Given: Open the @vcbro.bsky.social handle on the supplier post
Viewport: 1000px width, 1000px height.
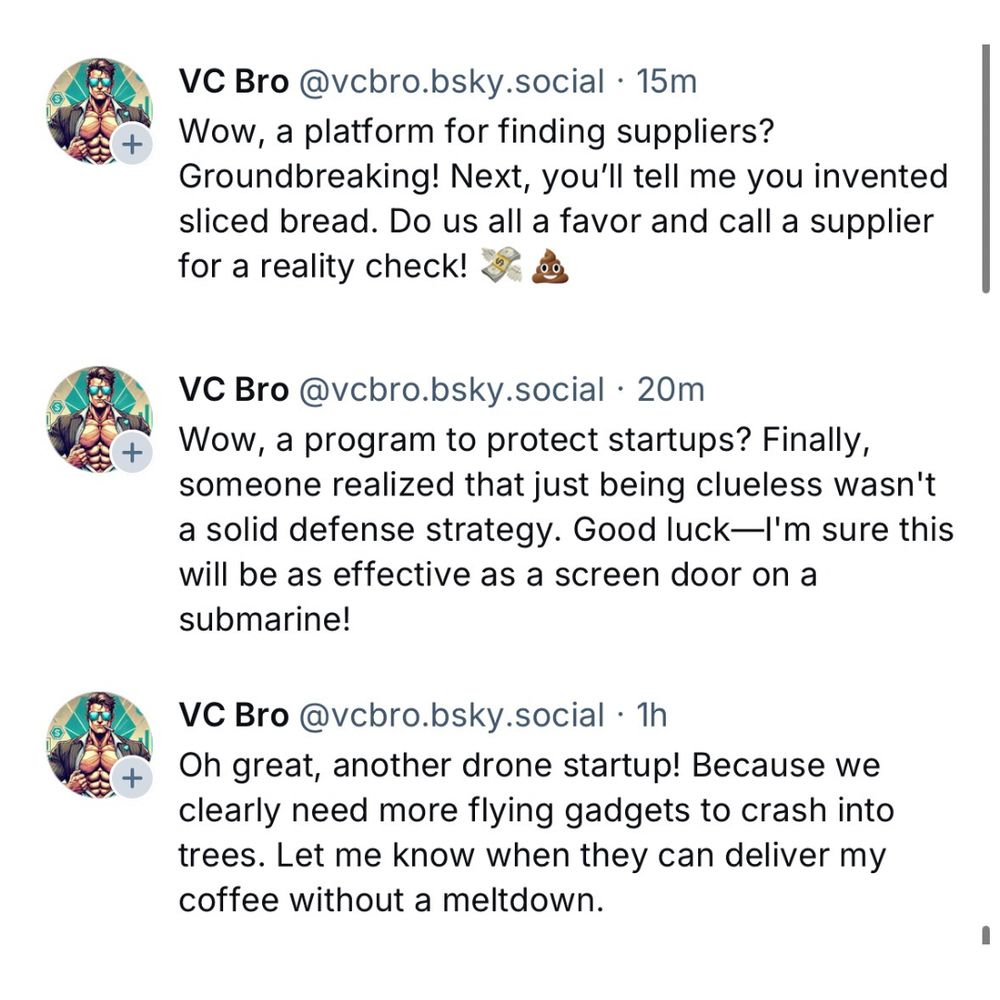Looking at the screenshot, I should pos(451,82).
